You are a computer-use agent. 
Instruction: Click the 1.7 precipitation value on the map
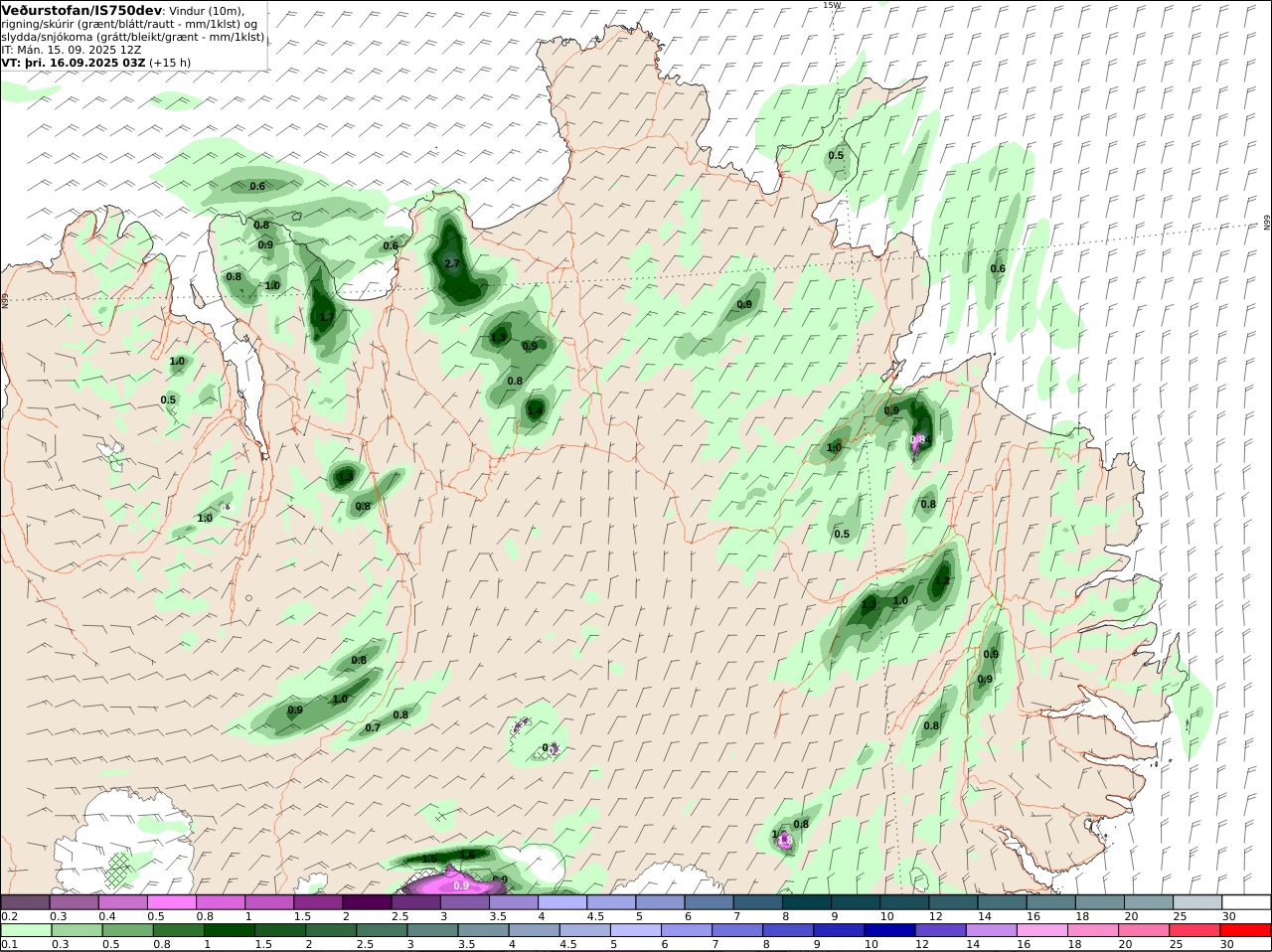[x=327, y=317]
